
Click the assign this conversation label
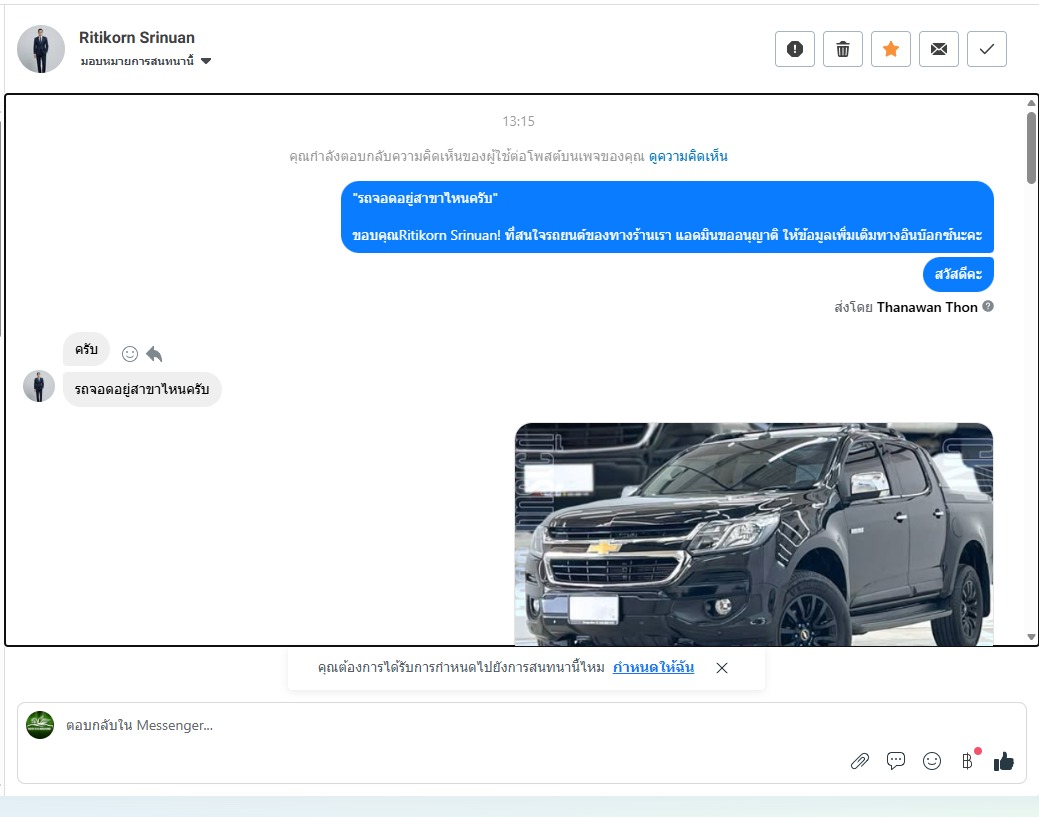tap(137, 61)
